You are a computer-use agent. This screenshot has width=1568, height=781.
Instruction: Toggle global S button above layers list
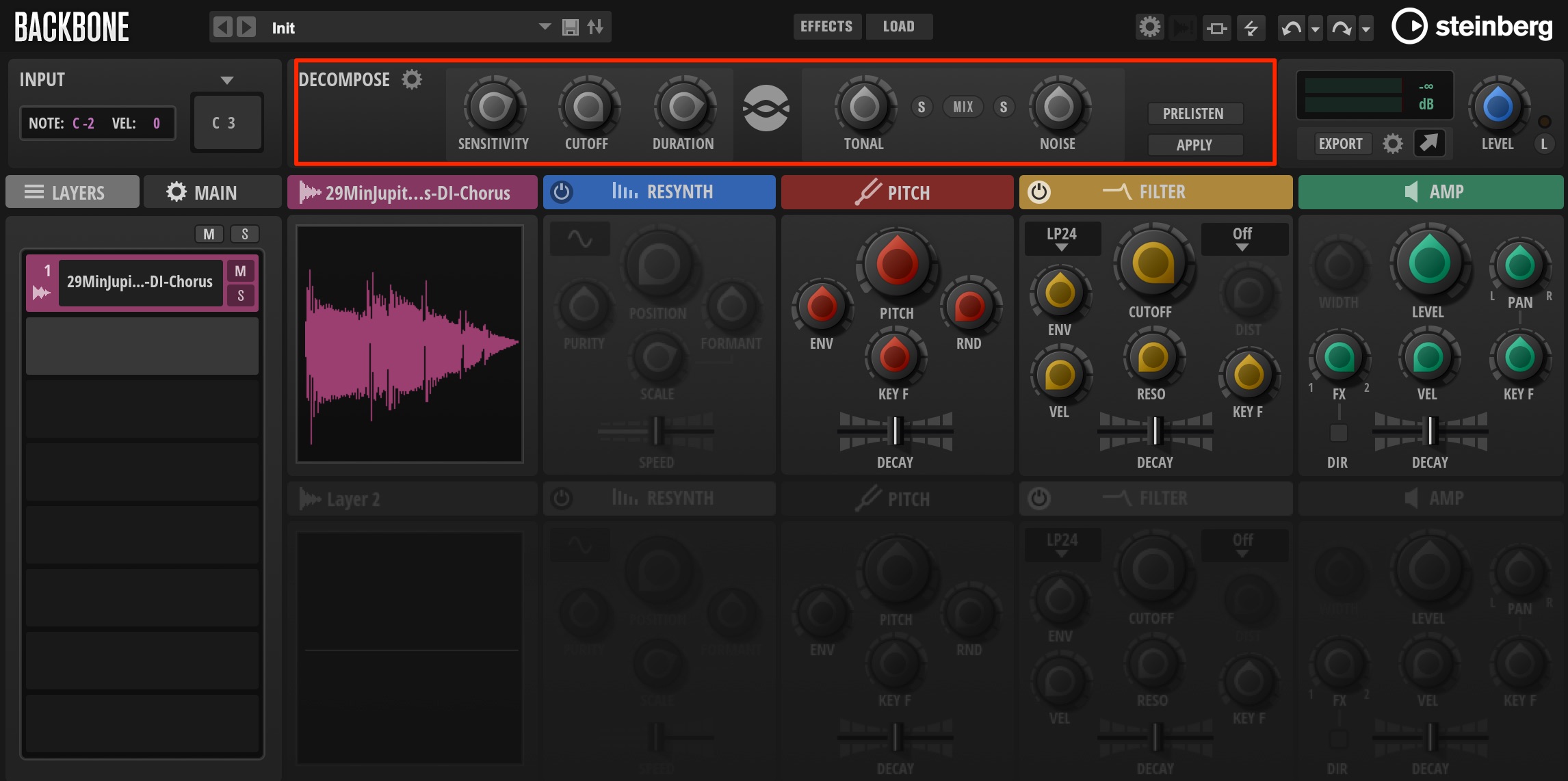pos(245,235)
